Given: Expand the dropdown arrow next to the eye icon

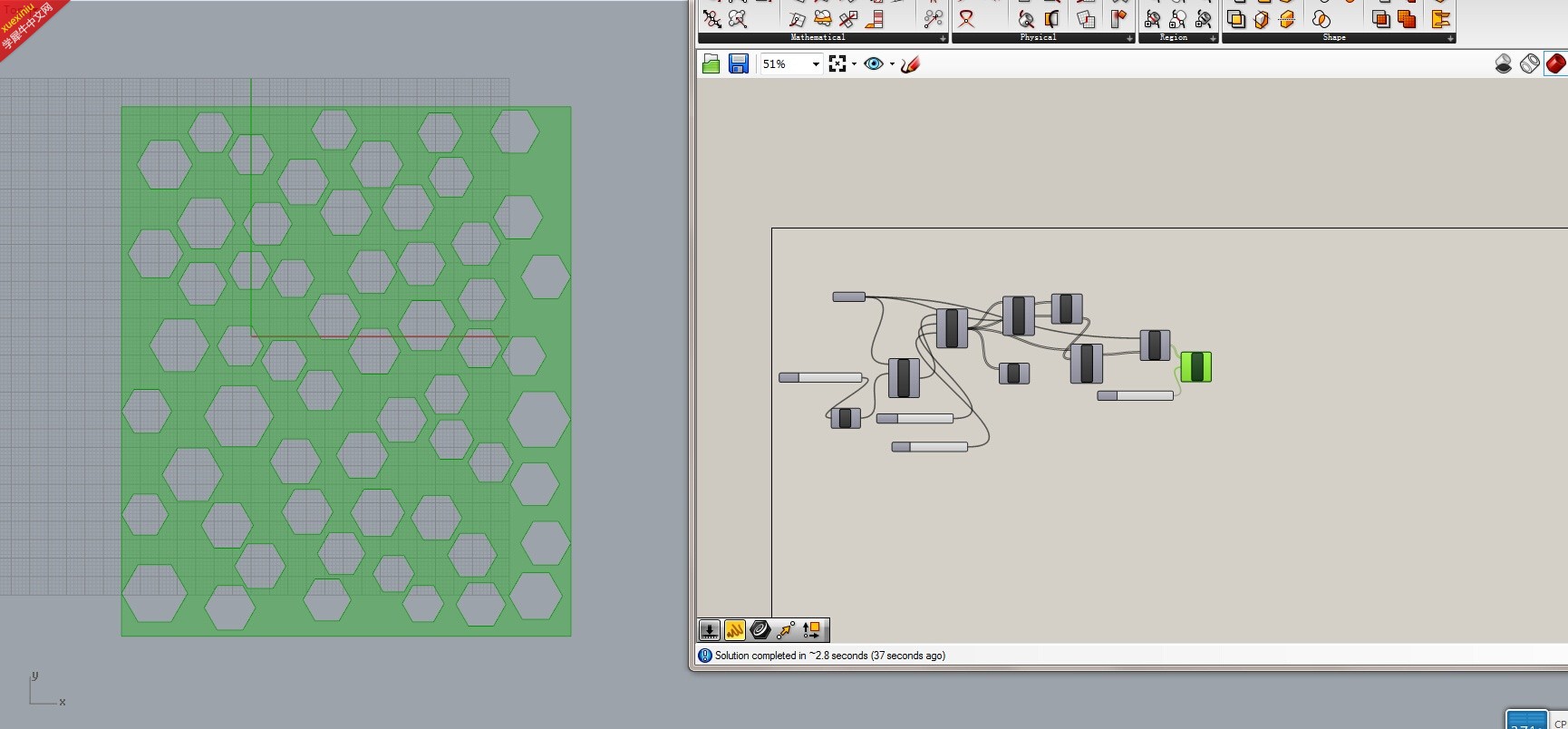Looking at the screenshot, I should (892, 64).
